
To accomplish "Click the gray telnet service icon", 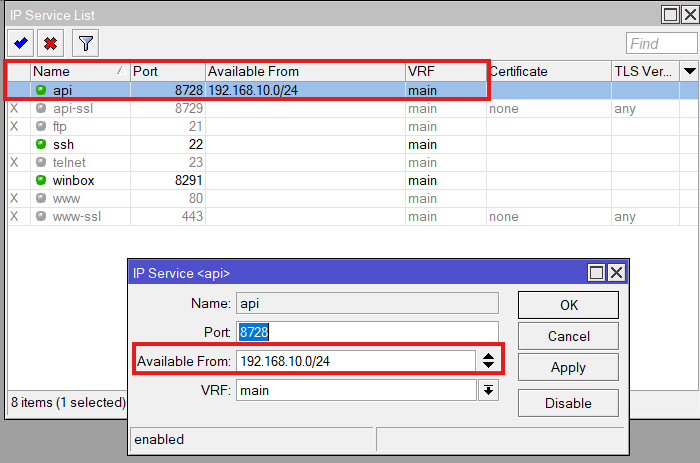I will [x=41, y=163].
